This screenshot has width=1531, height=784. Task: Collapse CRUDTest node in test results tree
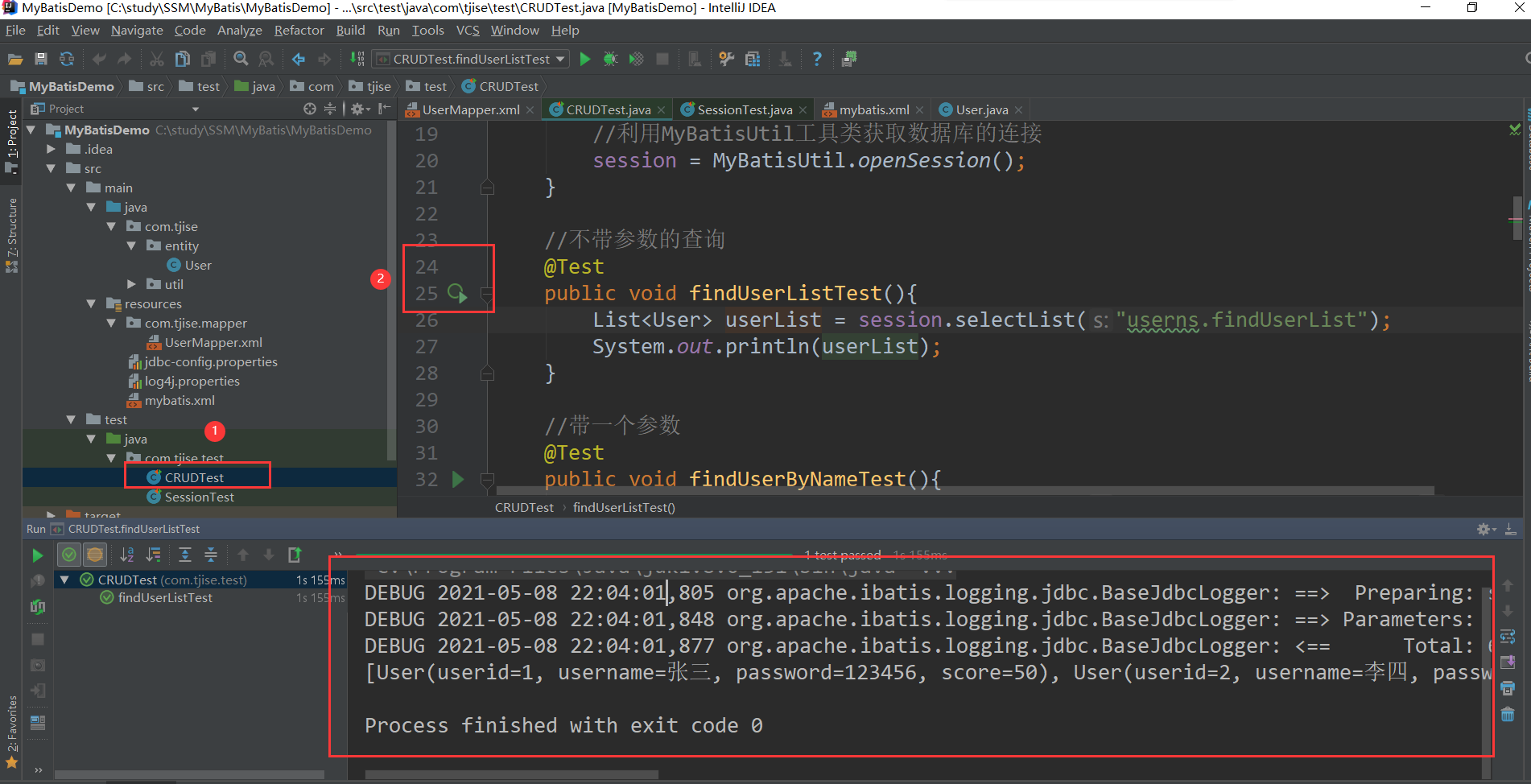click(x=64, y=580)
